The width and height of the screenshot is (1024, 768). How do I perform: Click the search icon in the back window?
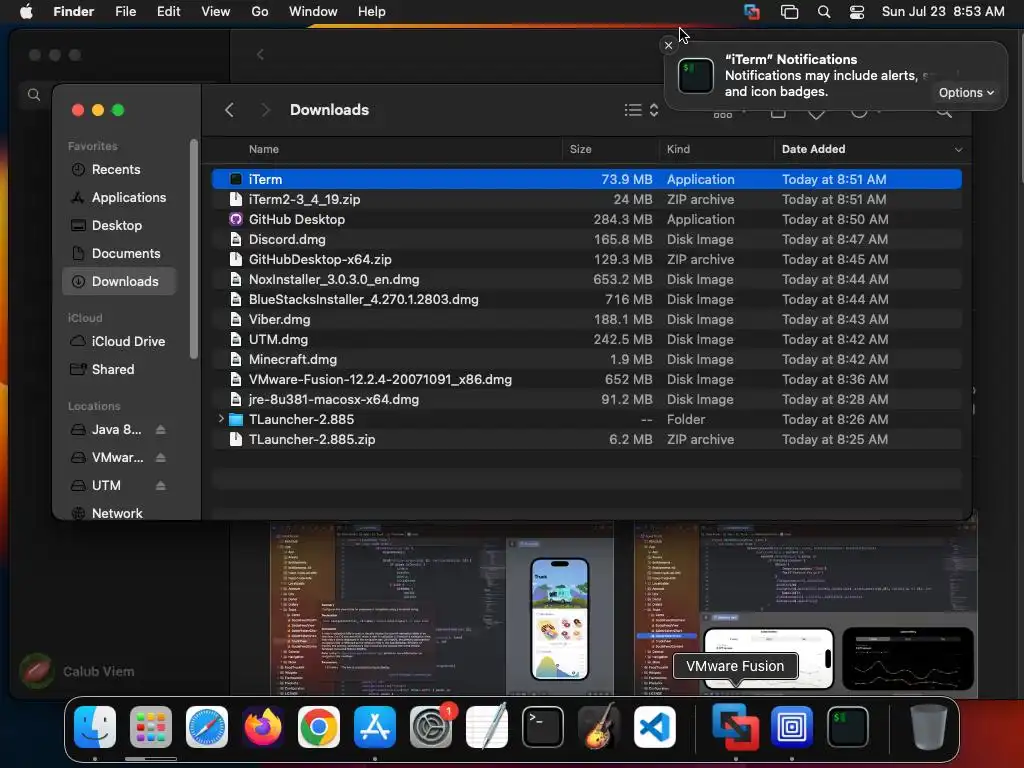click(x=34, y=95)
